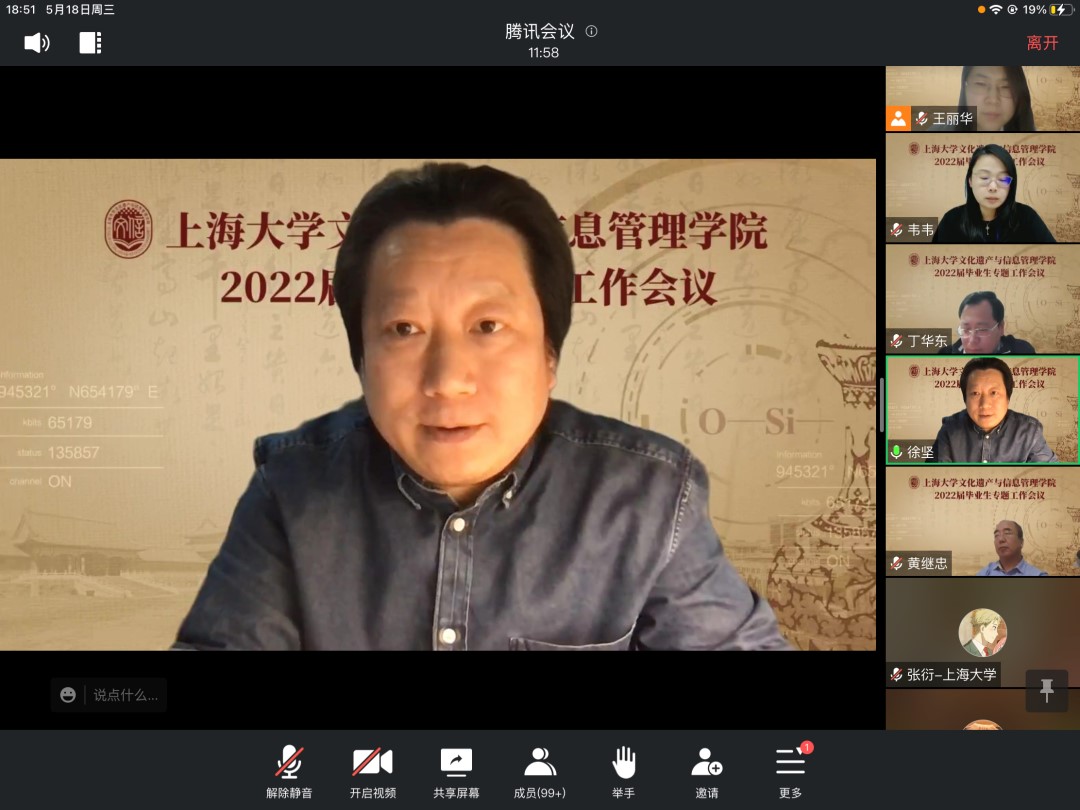Switch the video layout view icon
The image size is (1080, 810).
(90, 43)
